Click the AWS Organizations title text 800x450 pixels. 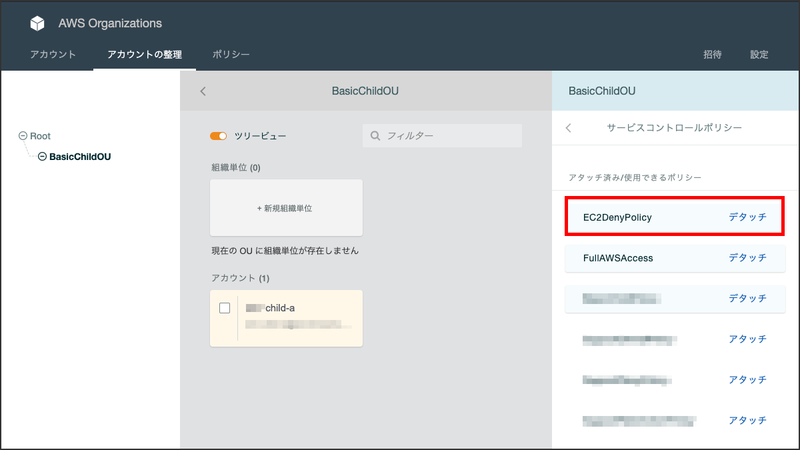click(110, 23)
